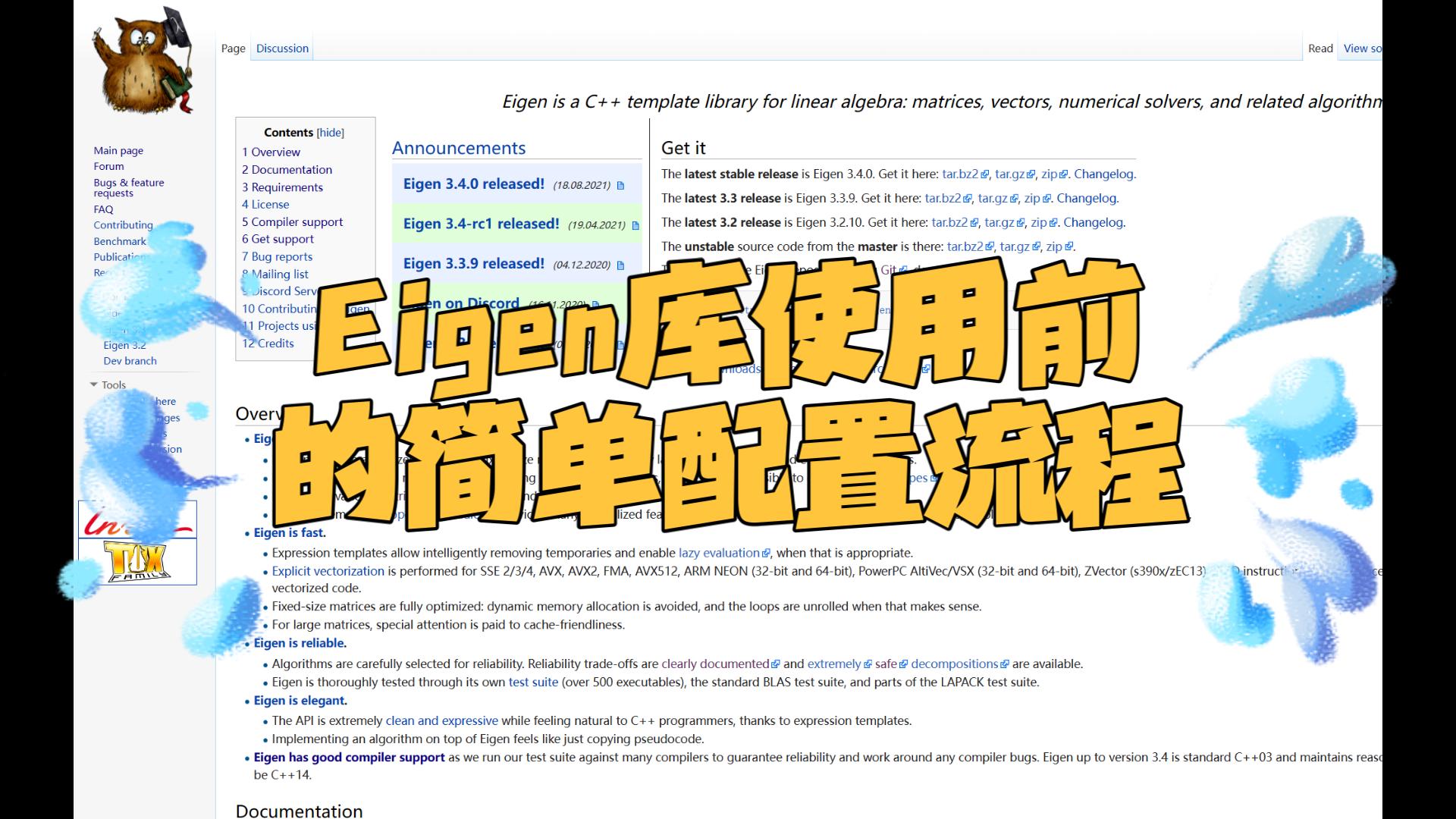Open the Forum sidebar link
1456x819 pixels.
[108, 166]
